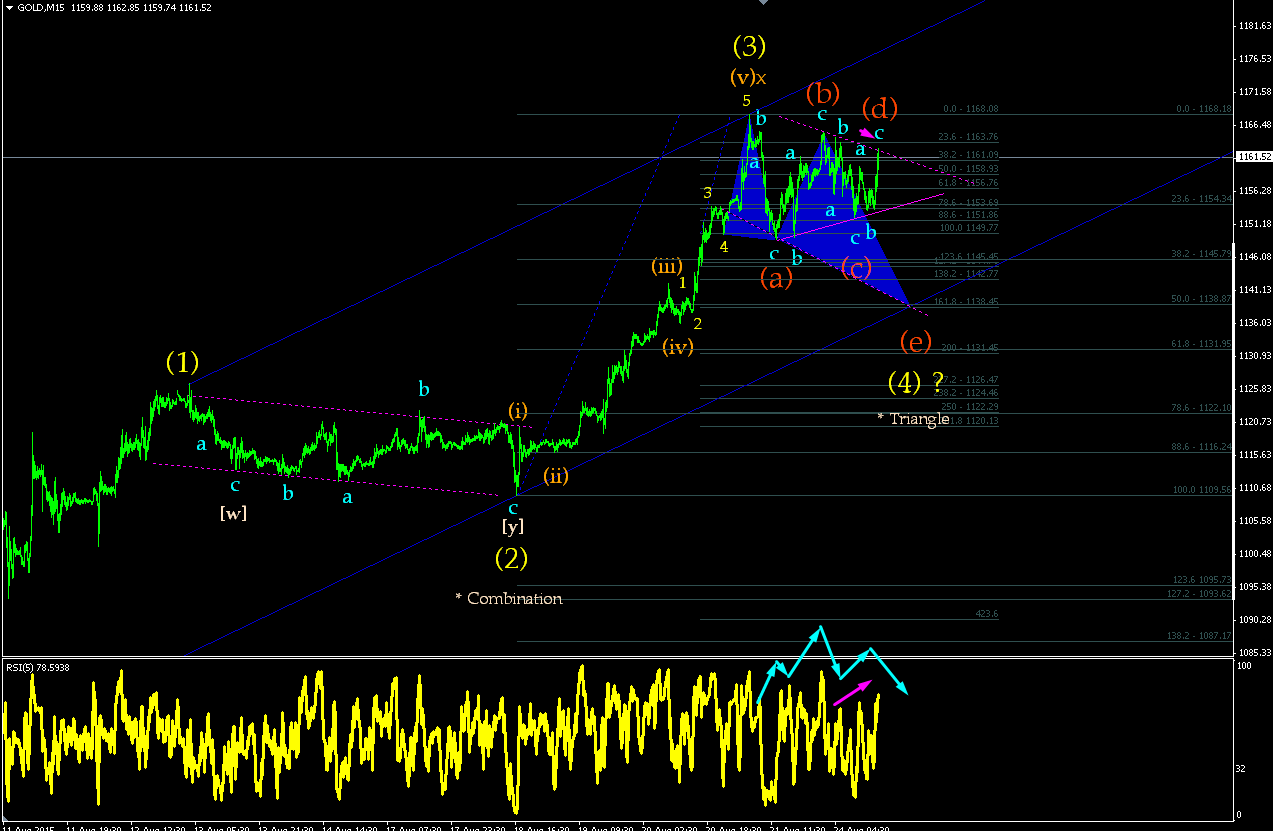1273x831 pixels.
Task: Click the yellow (3) wave label
Action: click(749, 46)
